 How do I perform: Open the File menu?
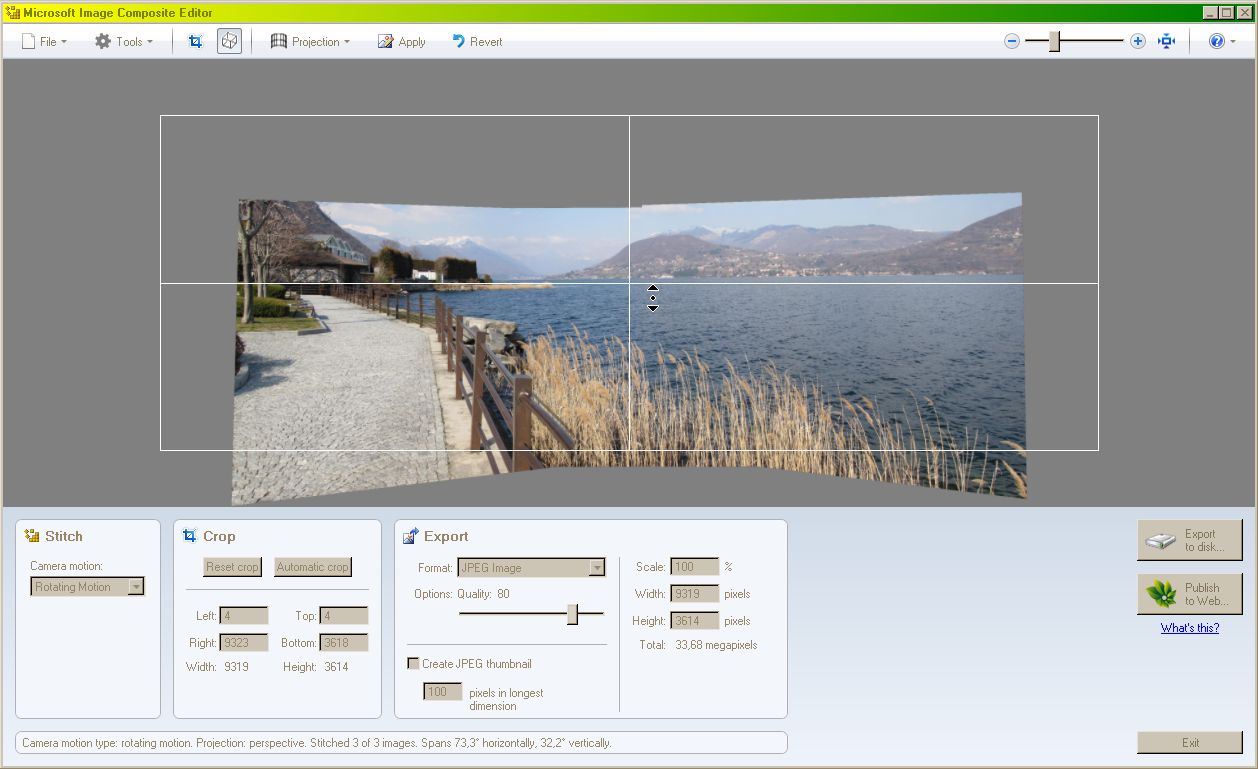click(44, 41)
